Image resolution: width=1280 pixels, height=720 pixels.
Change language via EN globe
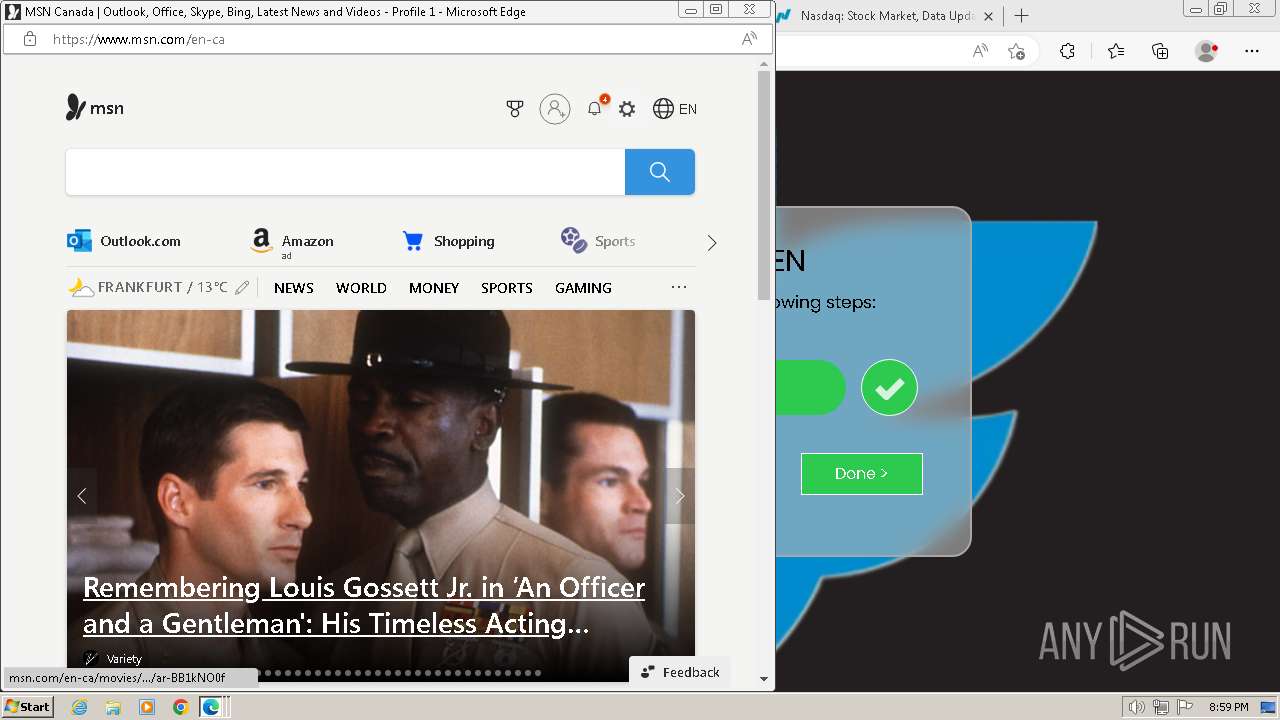click(x=675, y=109)
